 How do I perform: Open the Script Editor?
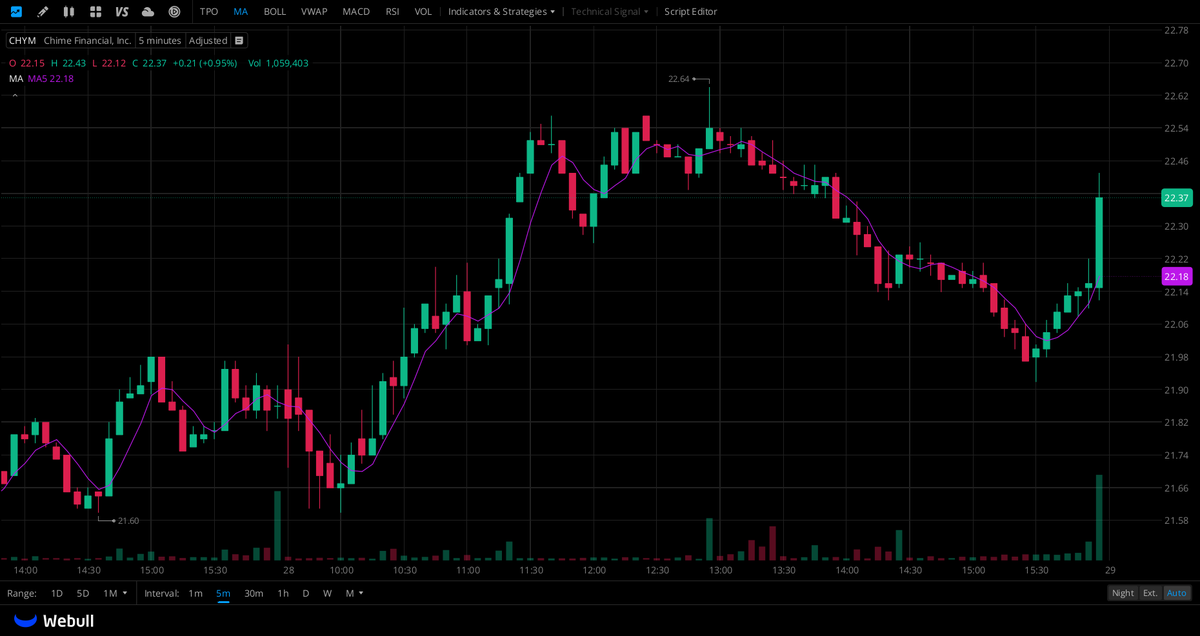coord(691,12)
